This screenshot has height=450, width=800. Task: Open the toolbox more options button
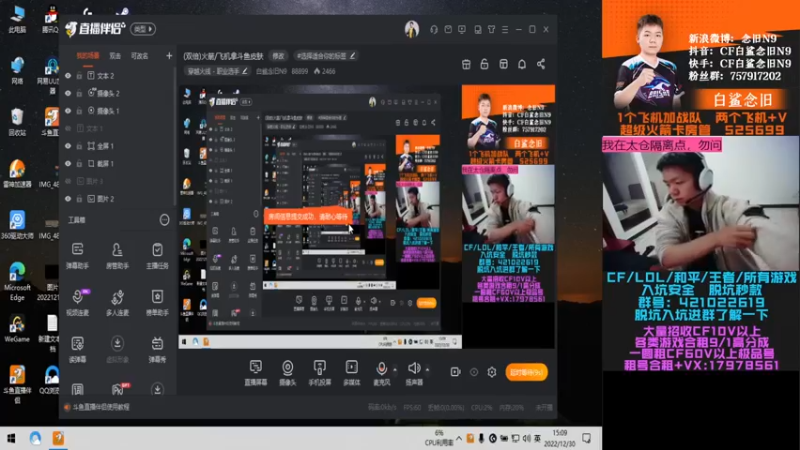click(x=164, y=220)
